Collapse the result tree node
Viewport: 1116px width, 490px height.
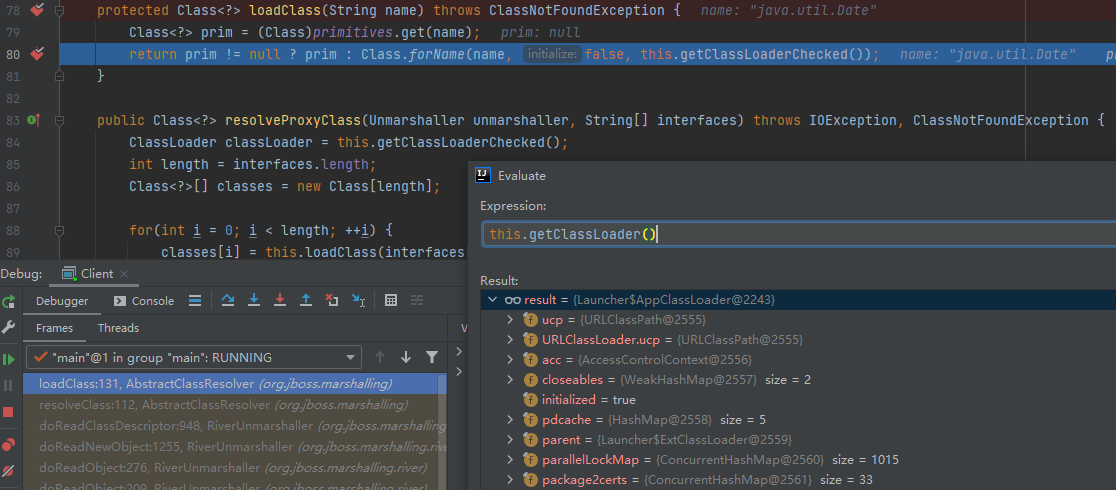click(491, 299)
